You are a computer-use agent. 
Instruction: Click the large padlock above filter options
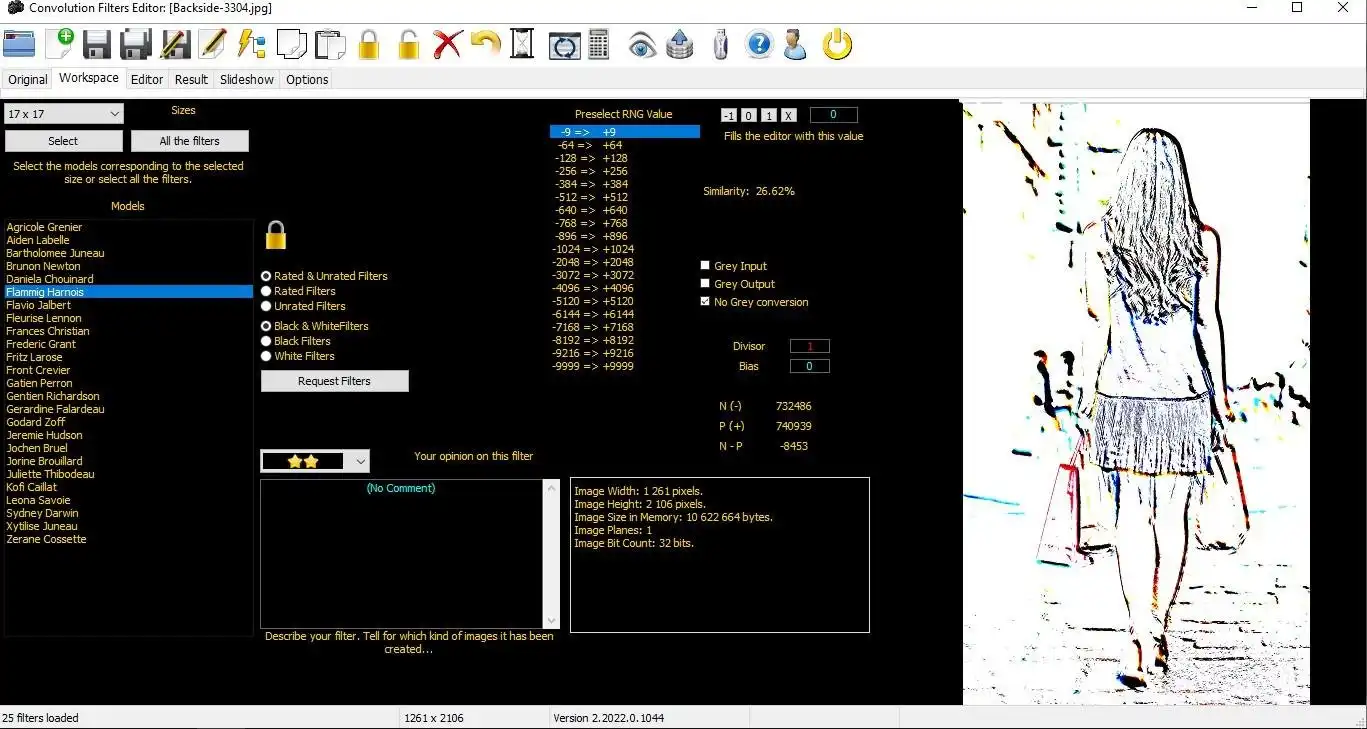click(276, 235)
